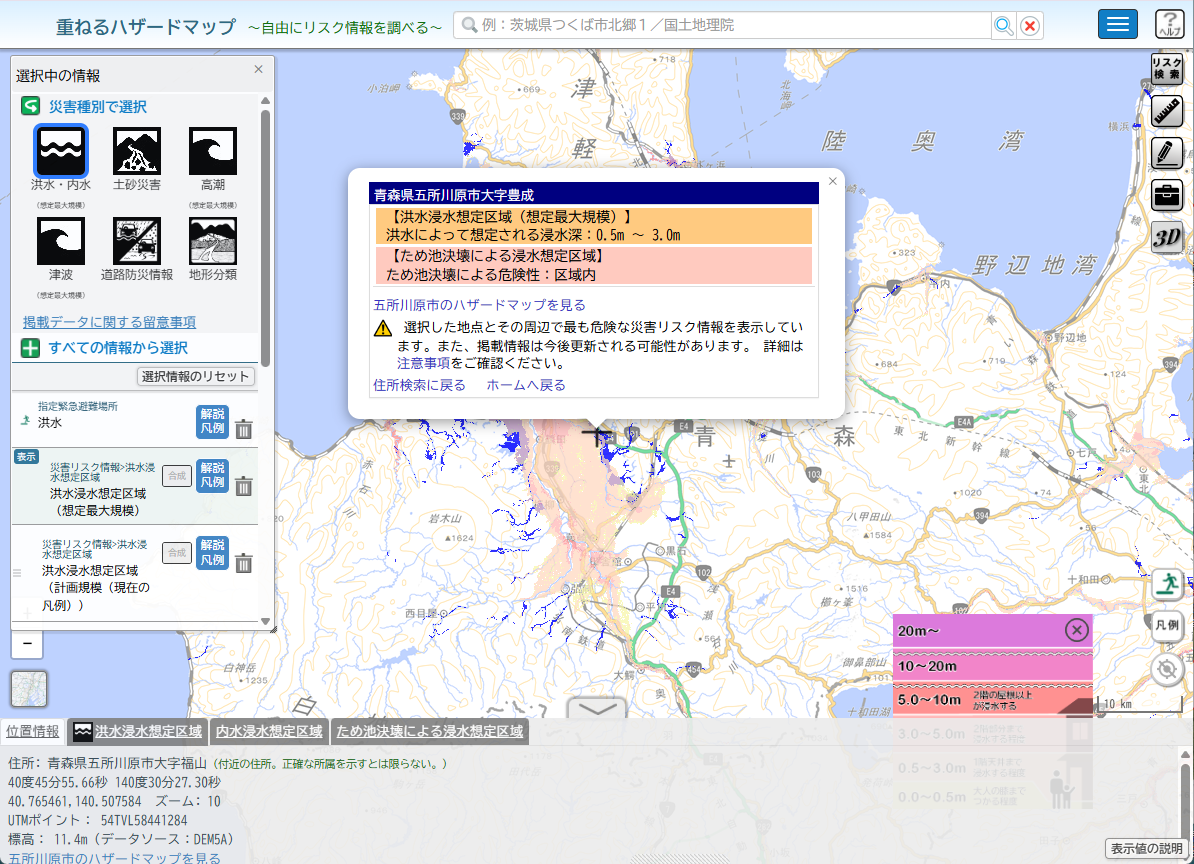Open the ため池決壊による浸水想定区域 tab
The width and height of the screenshot is (1194, 864).
(x=429, y=732)
